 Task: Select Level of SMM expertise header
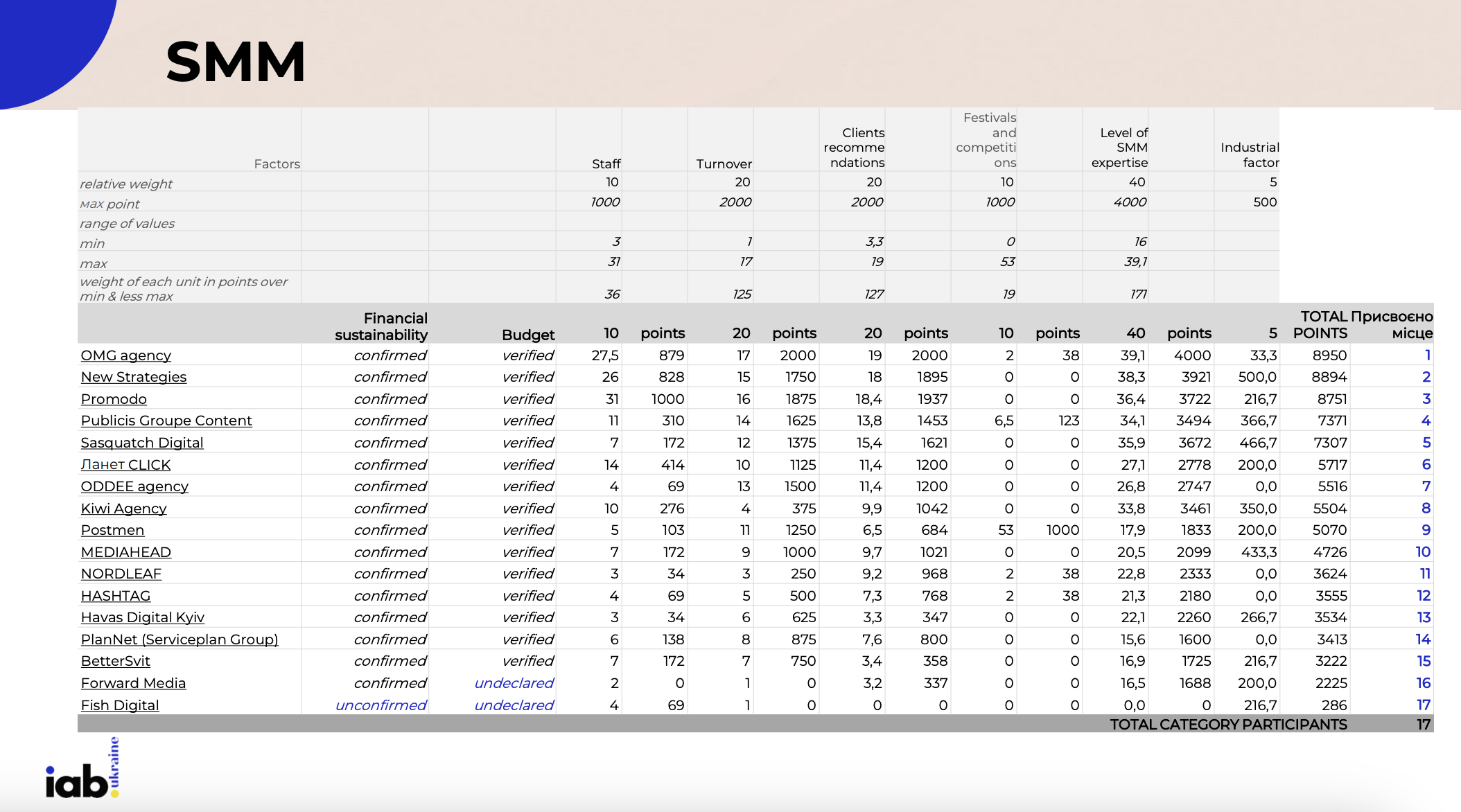click(1119, 148)
